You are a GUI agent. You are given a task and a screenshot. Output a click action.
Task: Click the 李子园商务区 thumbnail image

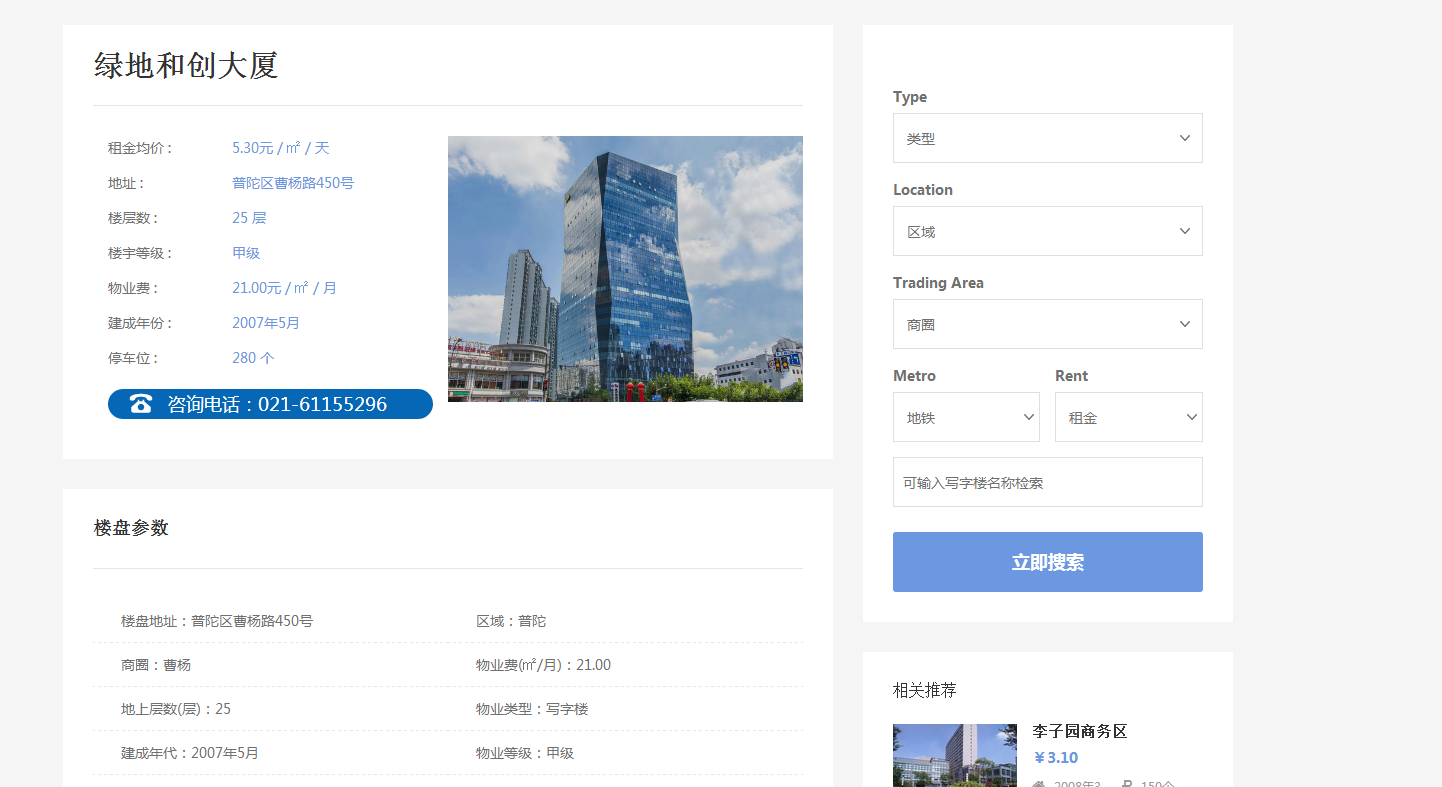point(954,755)
